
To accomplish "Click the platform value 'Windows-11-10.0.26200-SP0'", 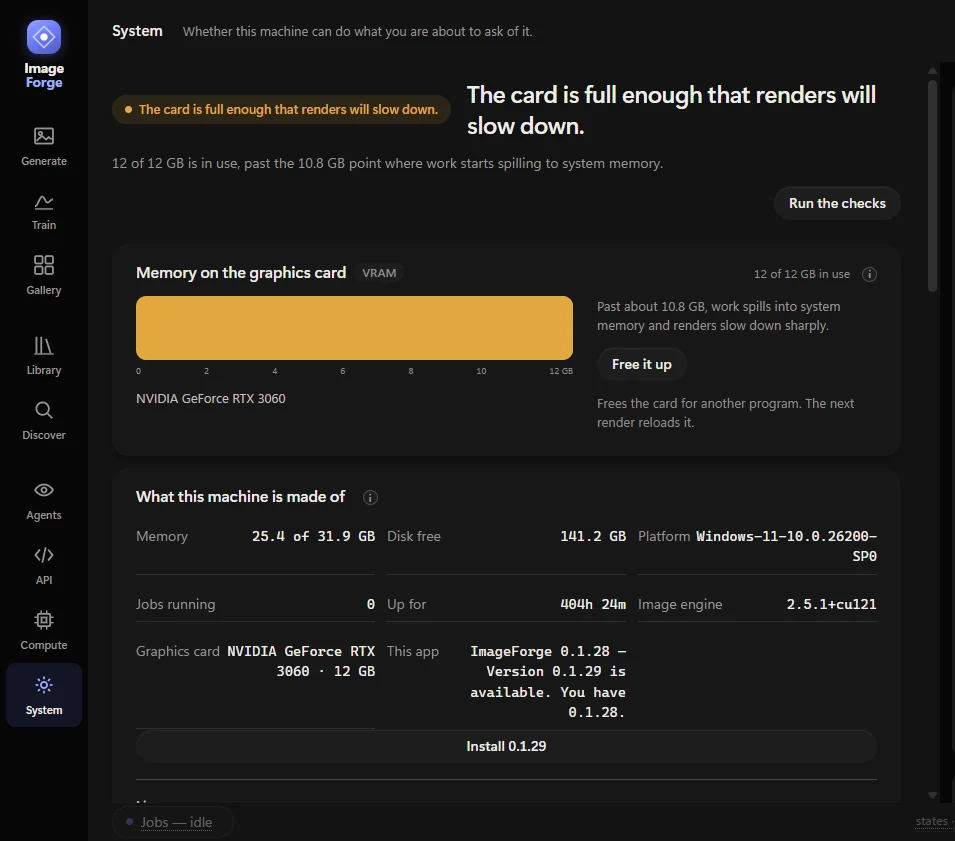I will pos(786,546).
